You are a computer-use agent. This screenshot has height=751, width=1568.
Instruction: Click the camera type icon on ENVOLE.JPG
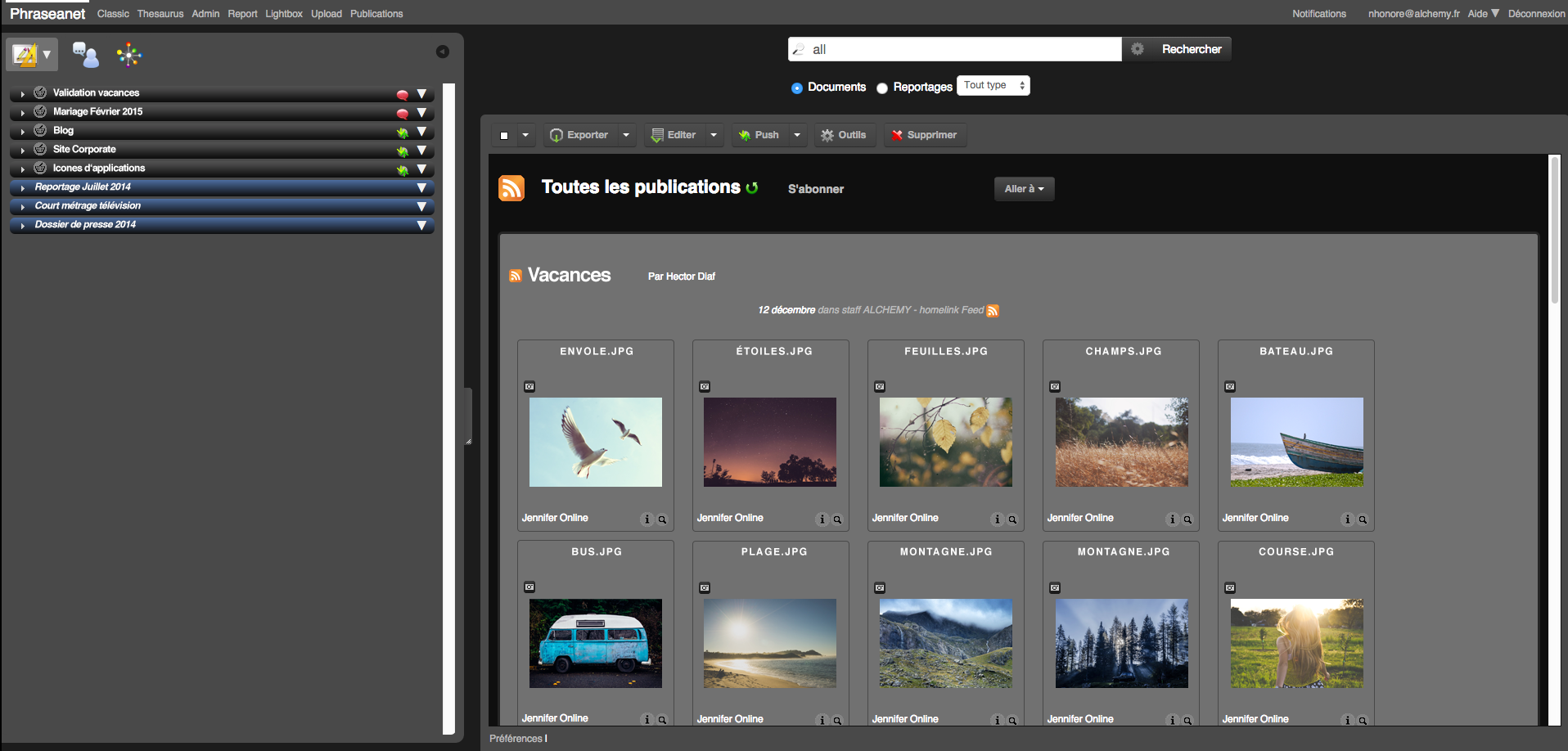point(529,386)
